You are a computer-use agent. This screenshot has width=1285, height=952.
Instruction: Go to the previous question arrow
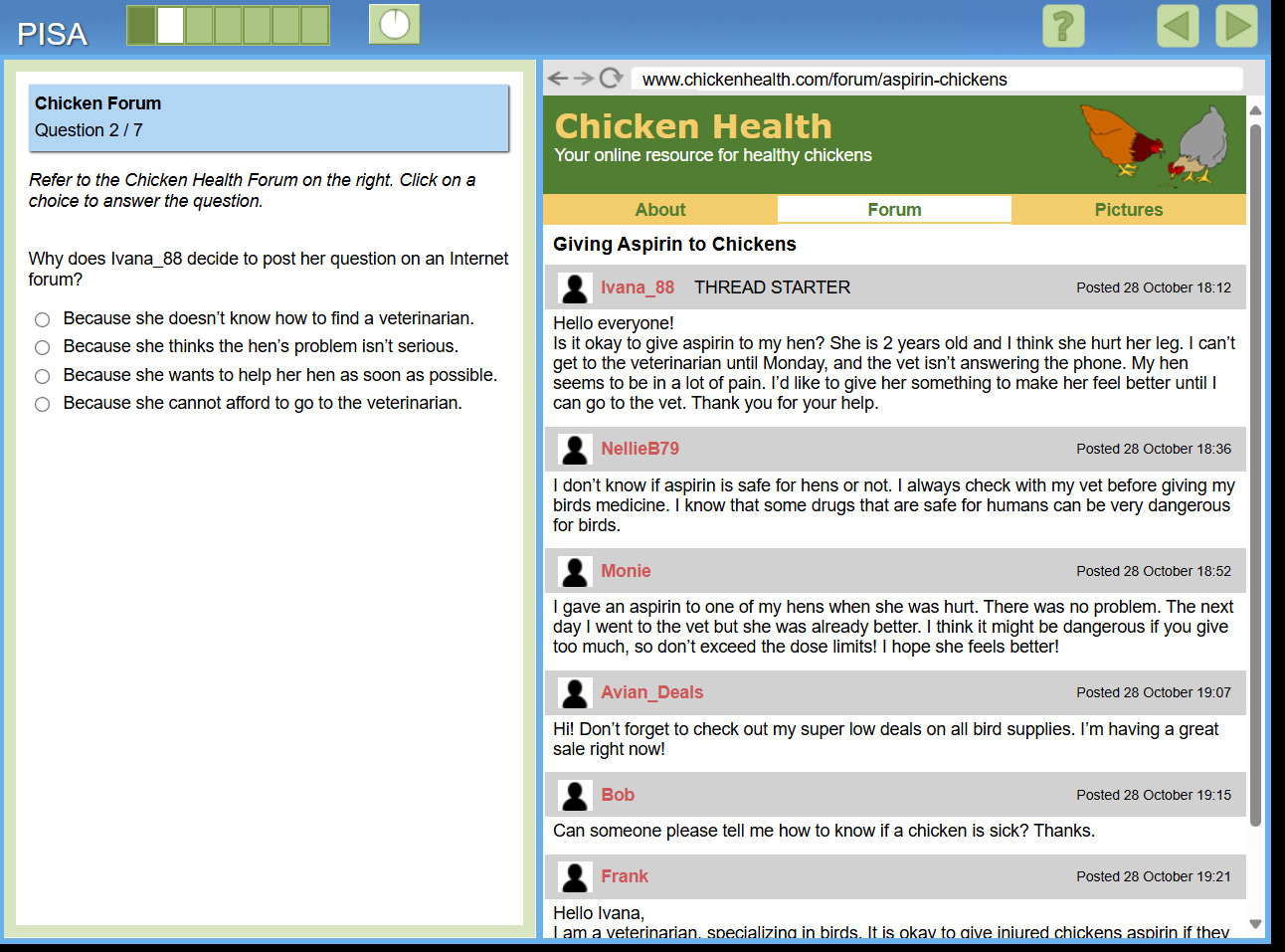click(1178, 26)
